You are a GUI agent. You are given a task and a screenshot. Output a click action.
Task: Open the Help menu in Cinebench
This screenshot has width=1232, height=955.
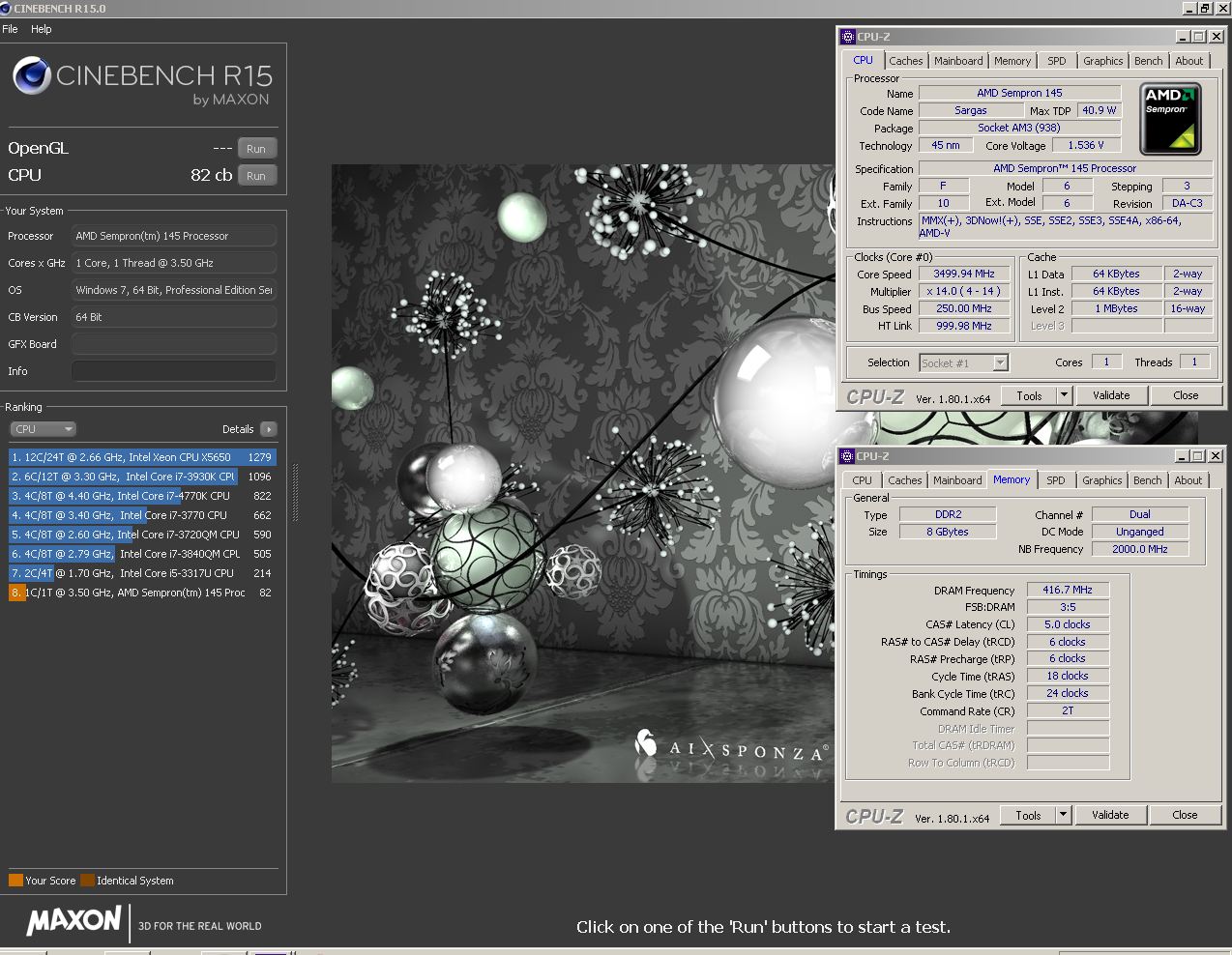coord(42,29)
